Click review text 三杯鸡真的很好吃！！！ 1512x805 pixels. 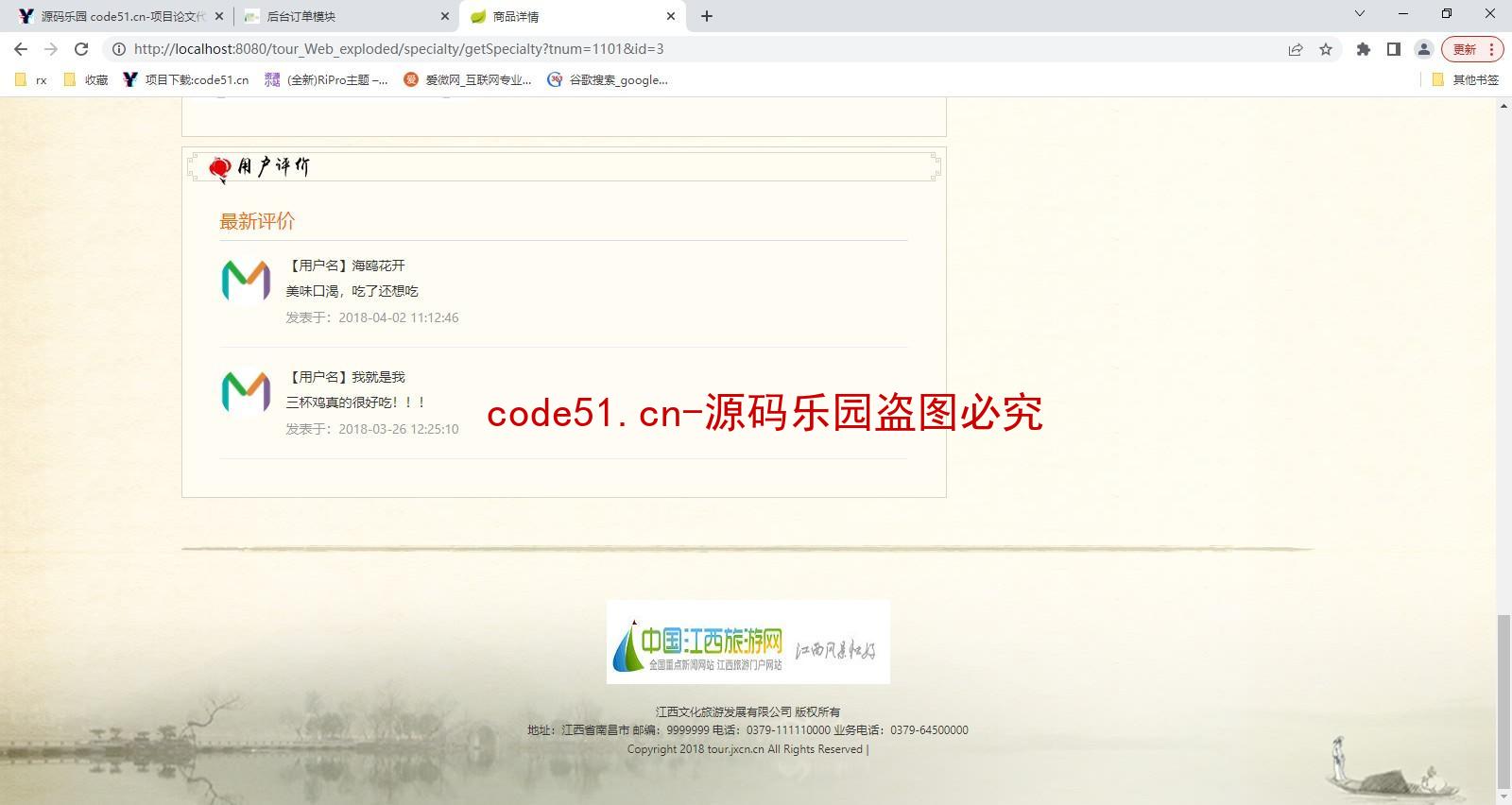357,402
